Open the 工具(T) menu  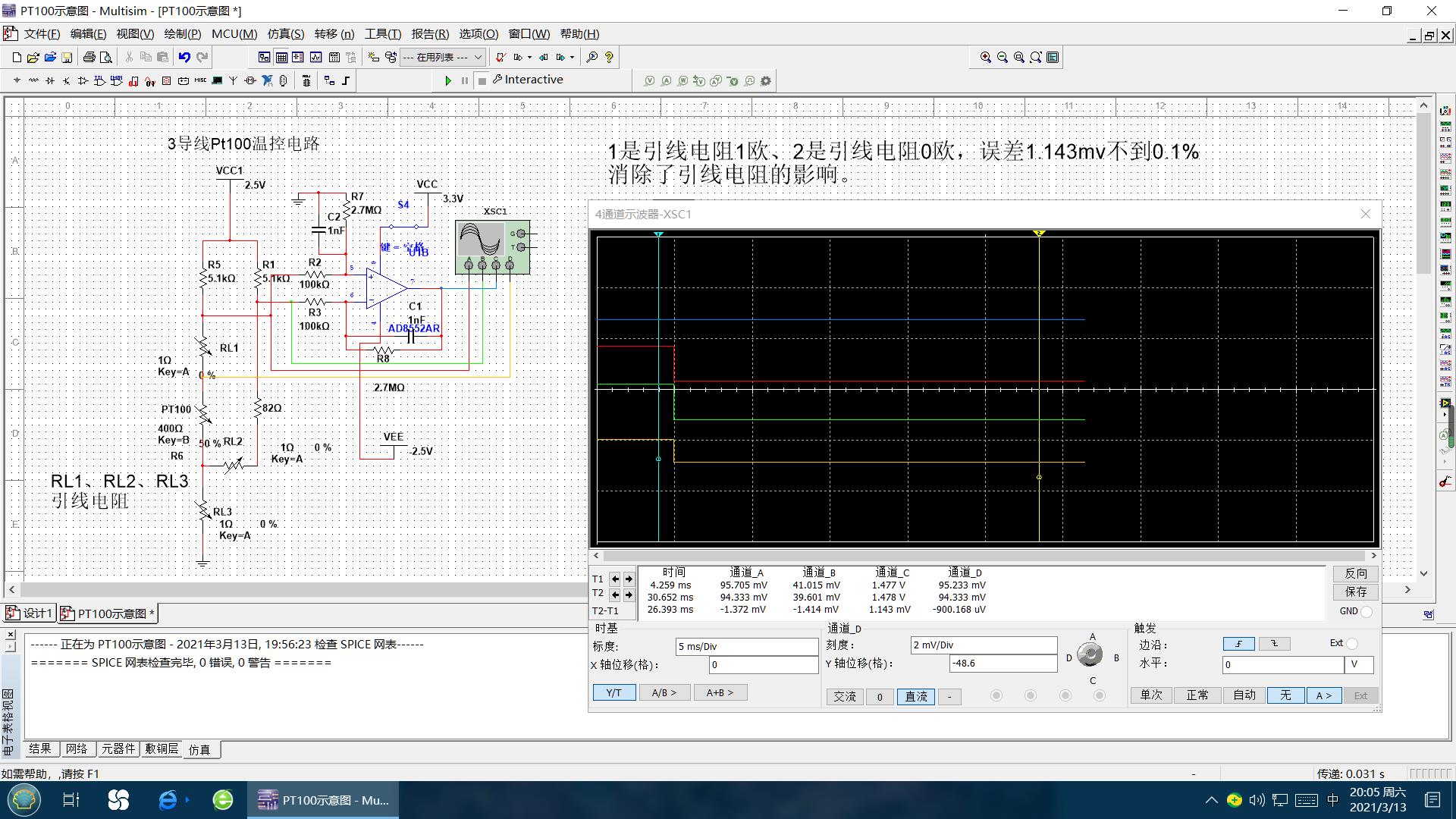(383, 33)
